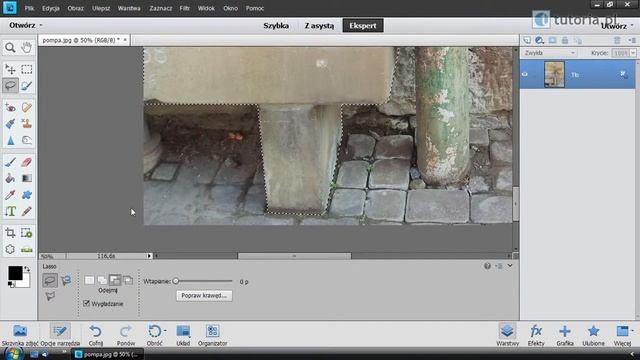
Task: Set selection mode to New selection
Action: pyautogui.click(x=89, y=280)
